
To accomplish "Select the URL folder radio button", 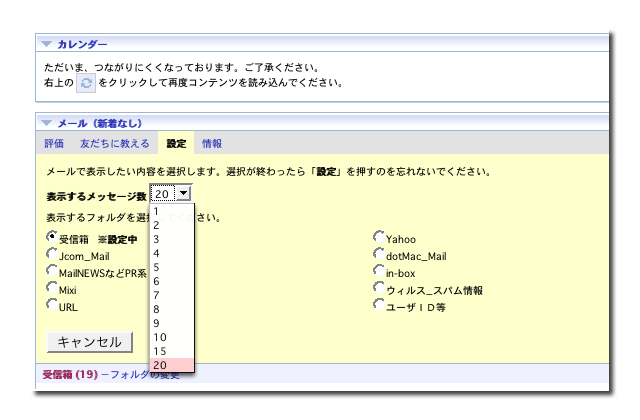I will 52,304.
